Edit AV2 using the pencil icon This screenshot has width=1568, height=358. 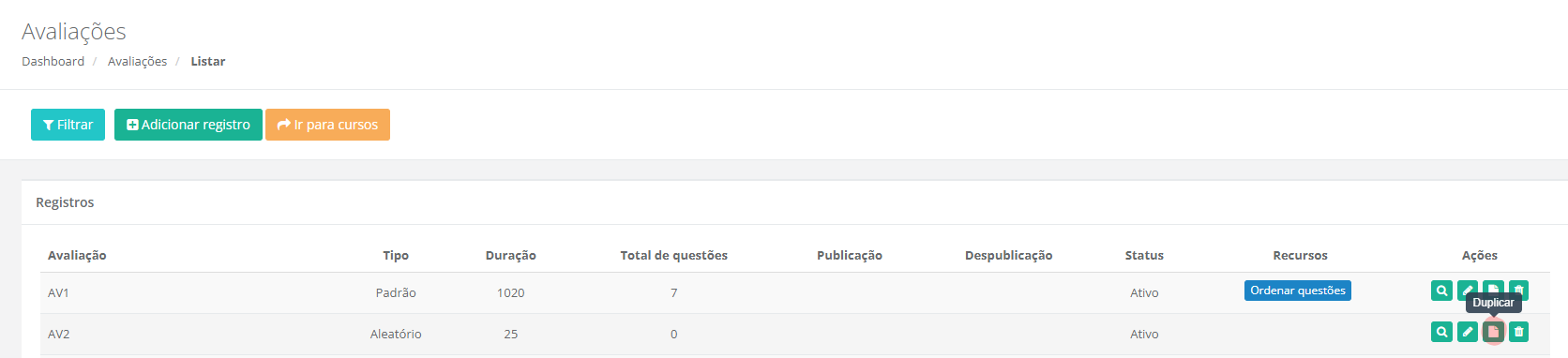tap(1468, 332)
